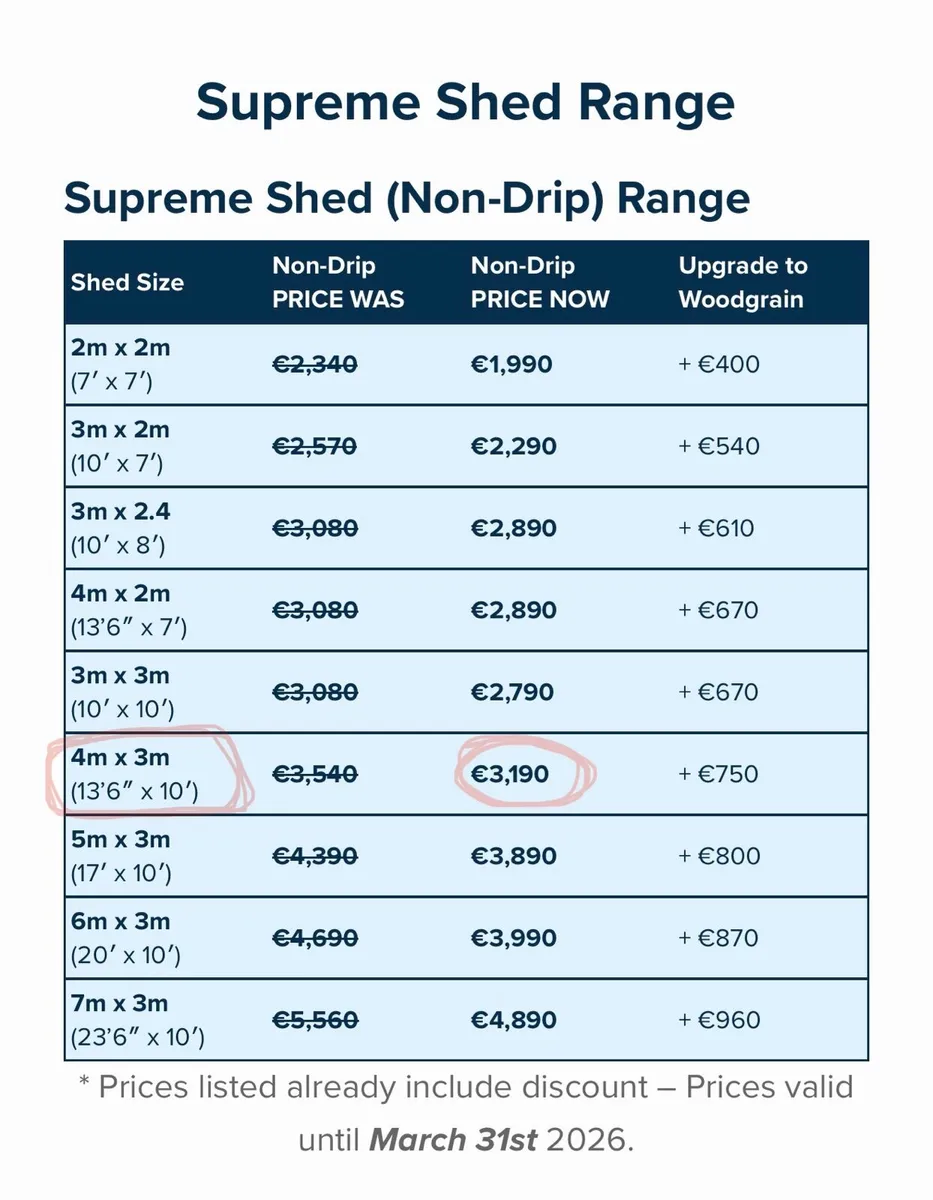
Task: Click the crossed-out €4,390 price
Action: (314, 856)
